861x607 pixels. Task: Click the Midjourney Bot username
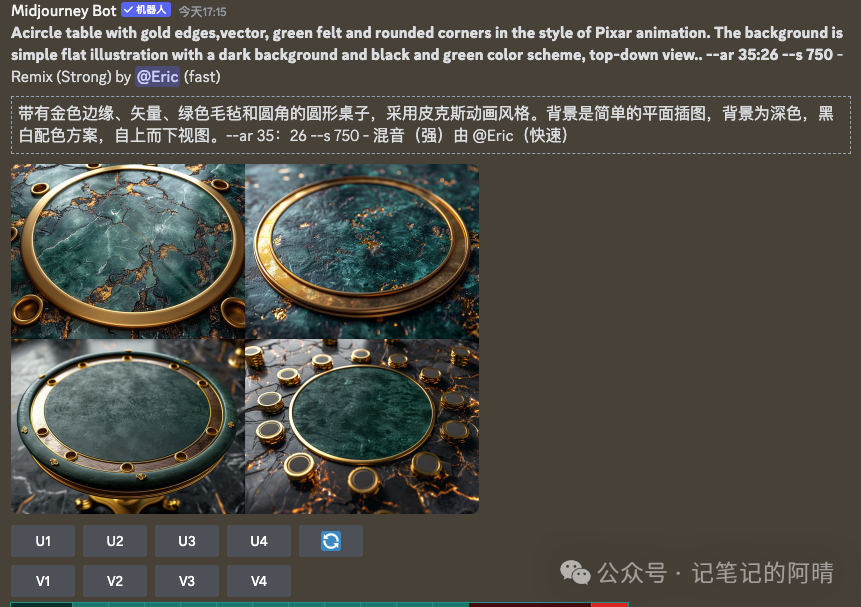point(64,10)
